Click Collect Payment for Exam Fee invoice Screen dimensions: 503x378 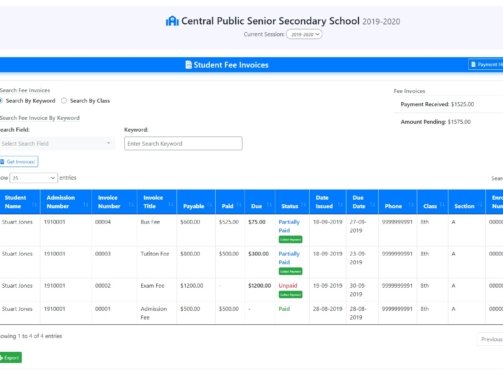pyautogui.click(x=290, y=295)
